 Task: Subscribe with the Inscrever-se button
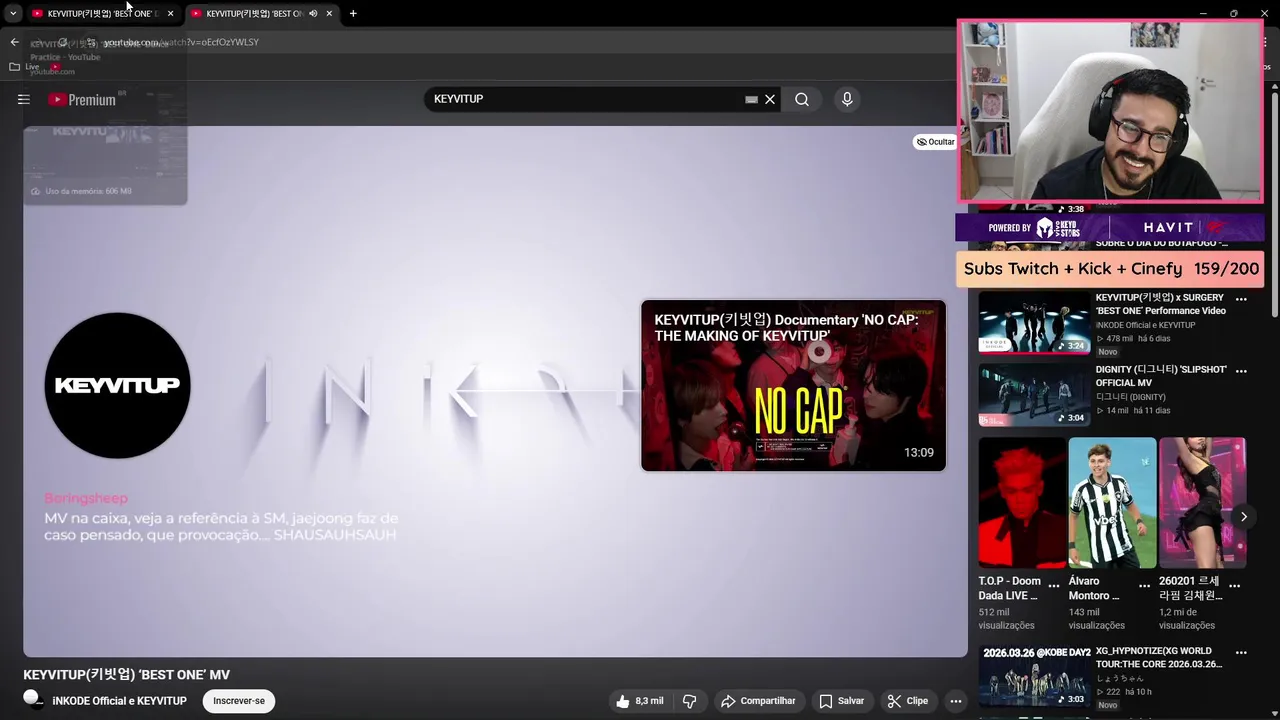tap(239, 701)
